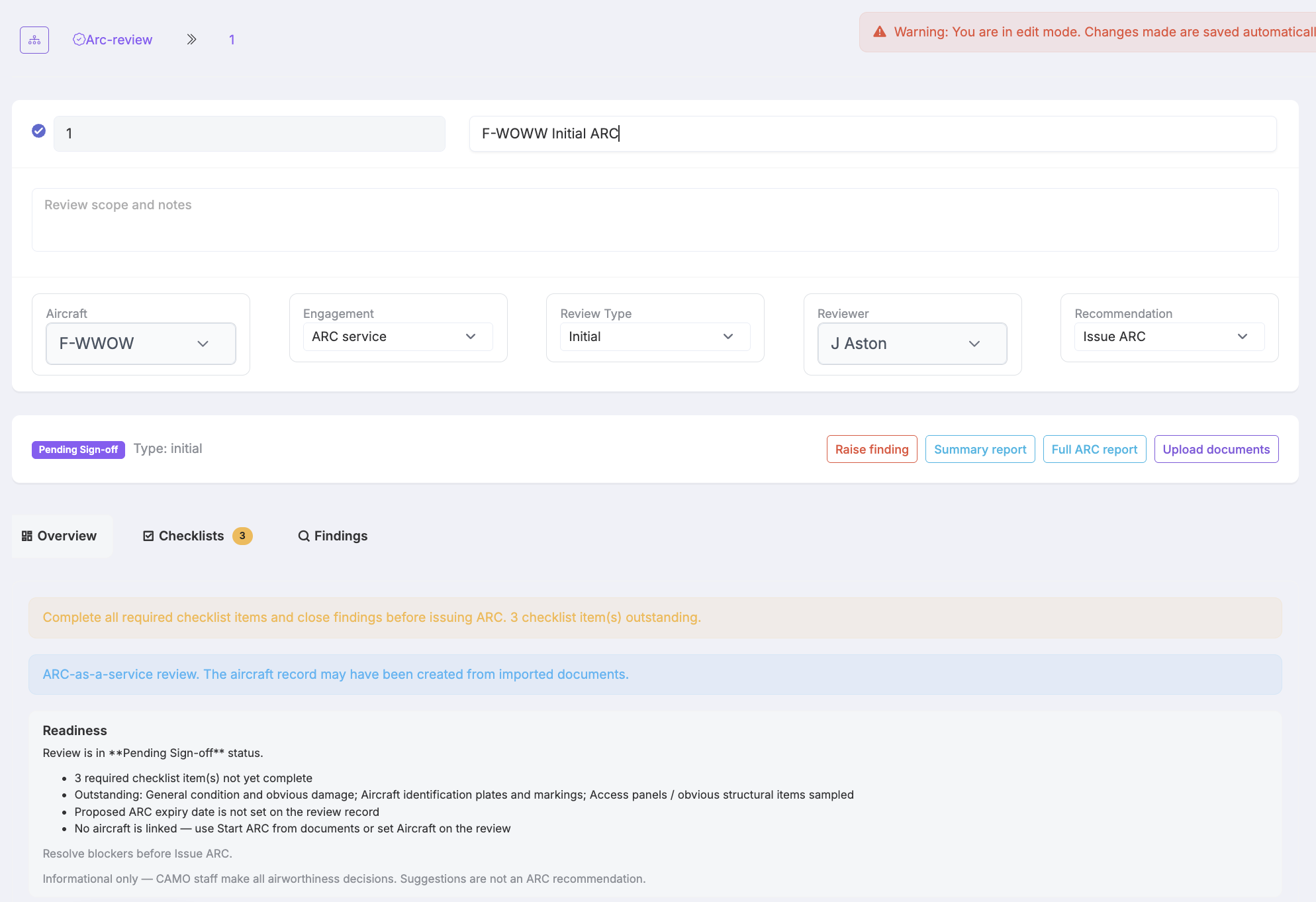
Task: Generate the Full ARC report
Action: point(1095,449)
